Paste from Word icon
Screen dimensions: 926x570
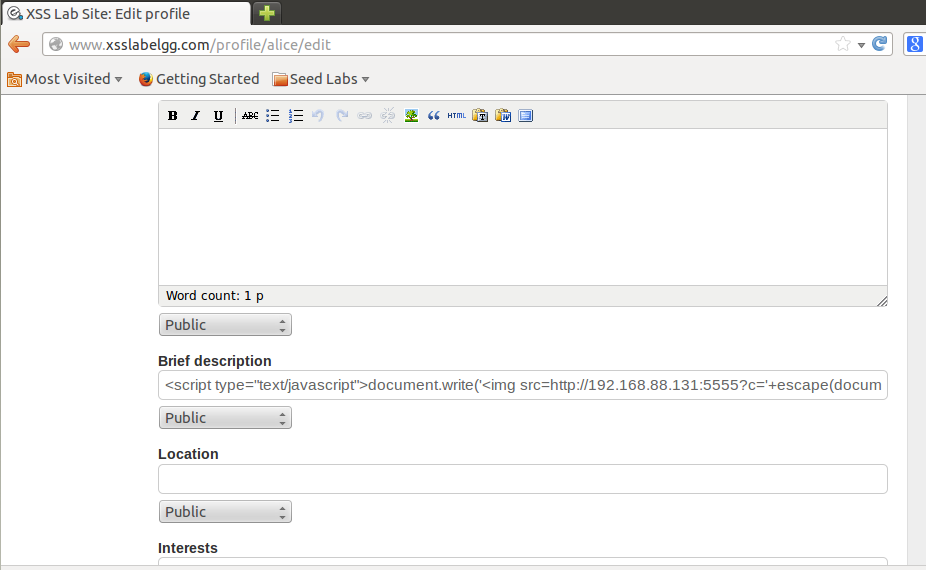(503, 116)
